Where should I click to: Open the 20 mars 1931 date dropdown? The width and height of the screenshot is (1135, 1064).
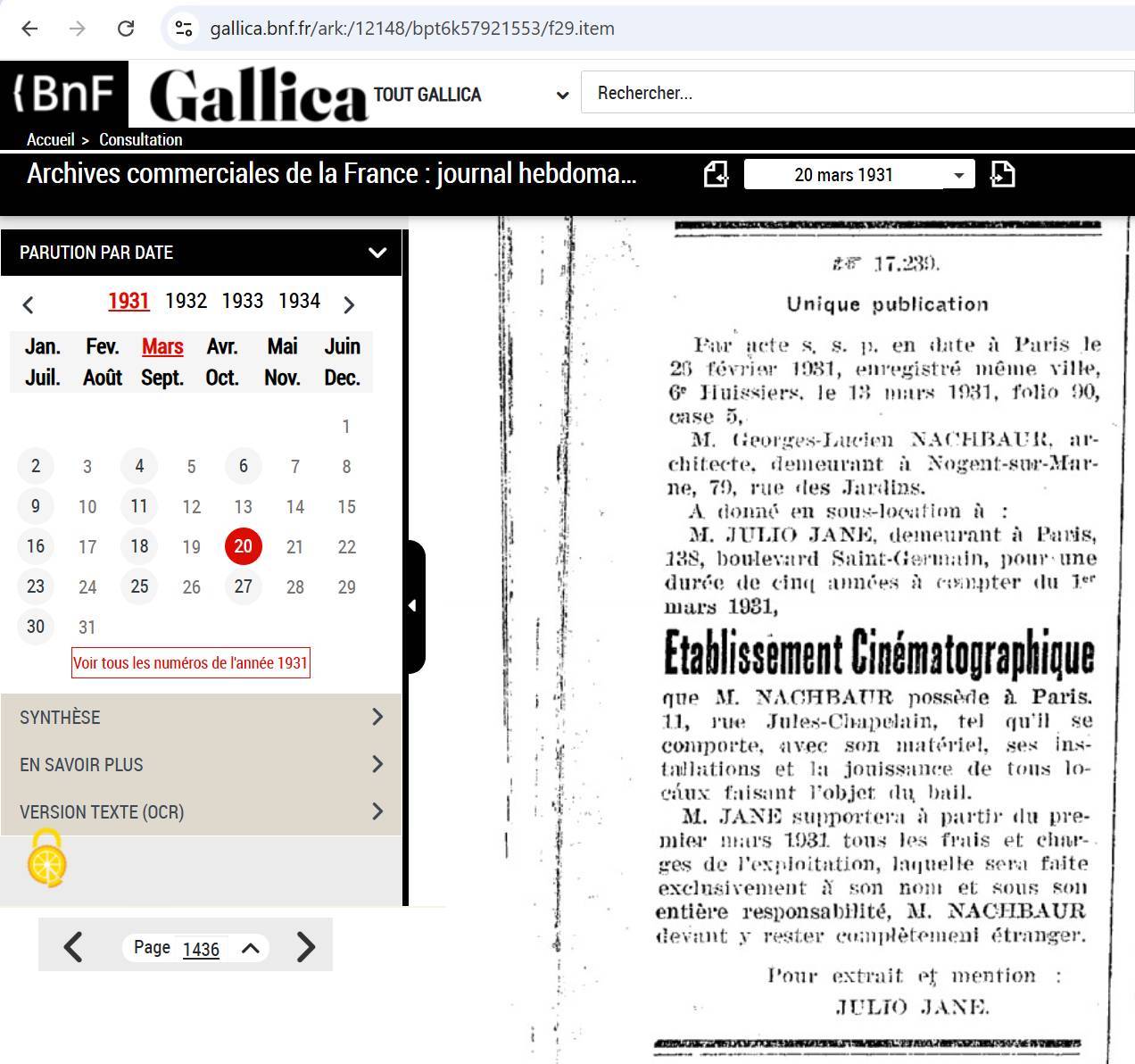tap(958, 175)
